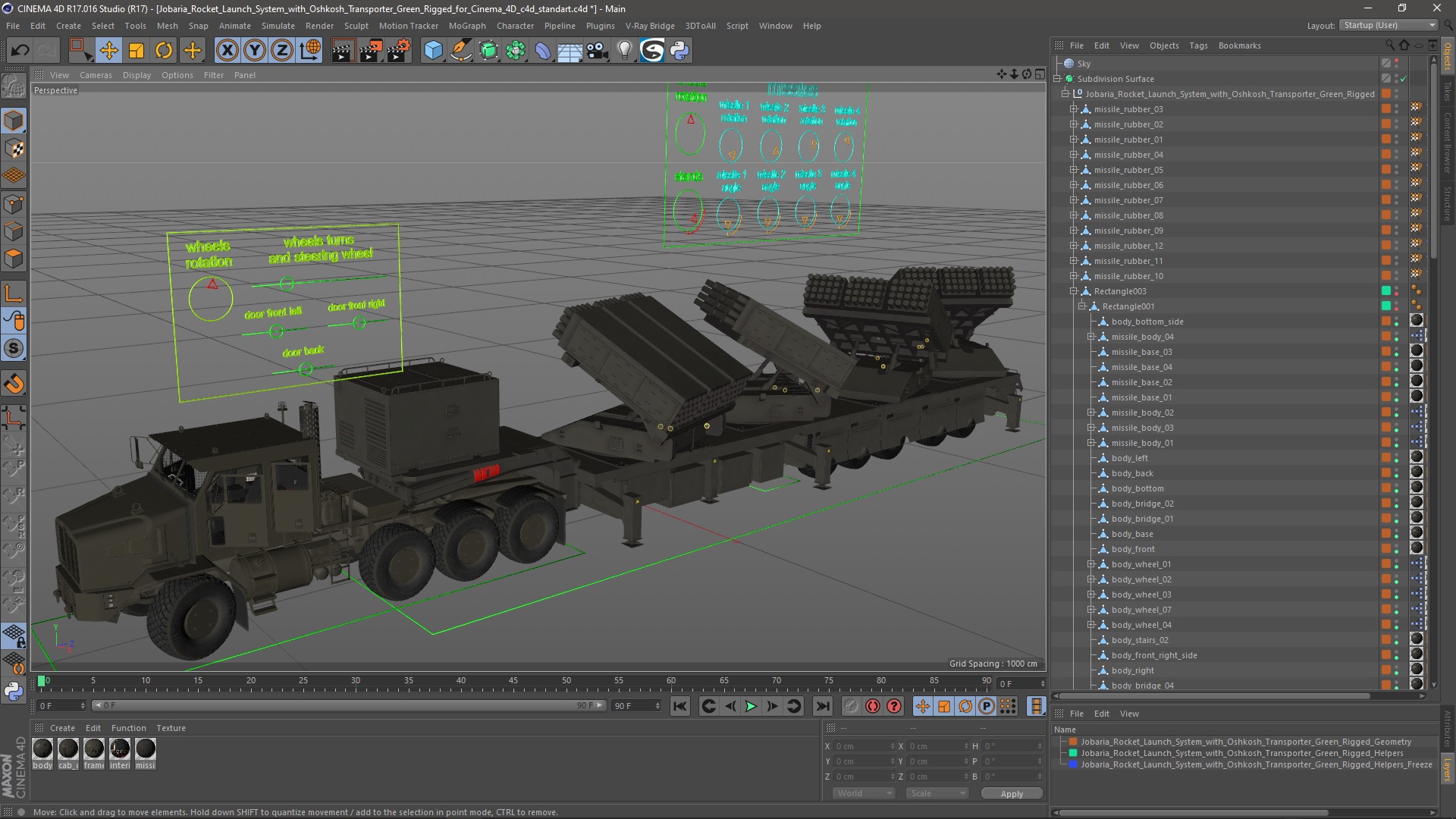Click the green Subdivision generator icon
The height and width of the screenshot is (819, 1456).
(488, 51)
